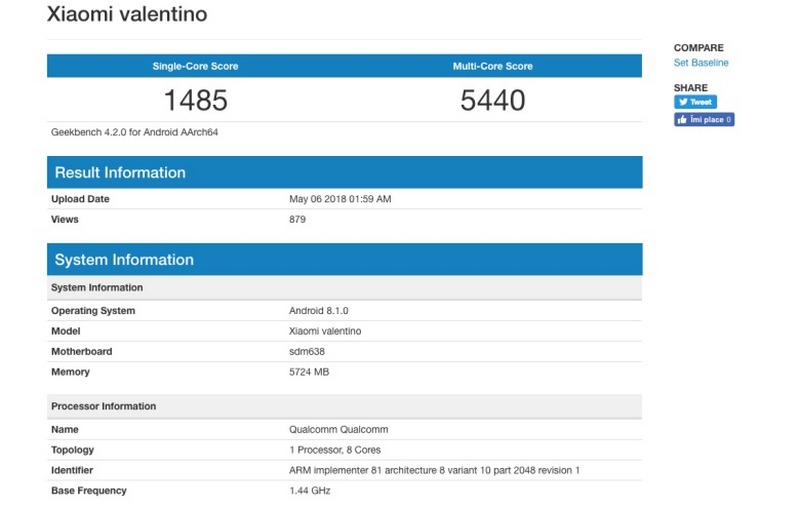Image resolution: width=800 pixels, height=508 pixels.
Task: Click the single-core score value 1485
Action: click(195, 100)
